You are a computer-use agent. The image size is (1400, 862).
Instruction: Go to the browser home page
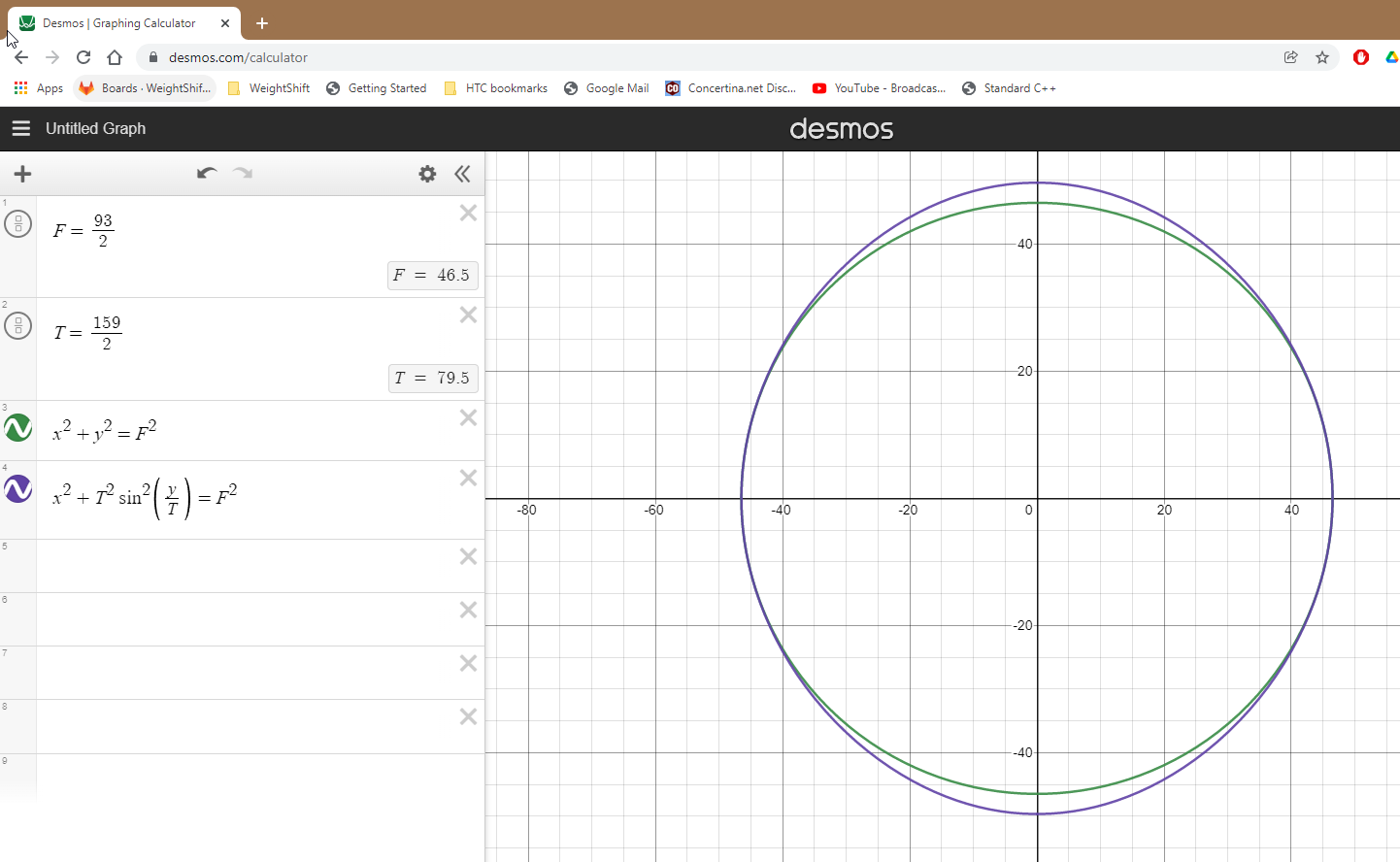(115, 57)
